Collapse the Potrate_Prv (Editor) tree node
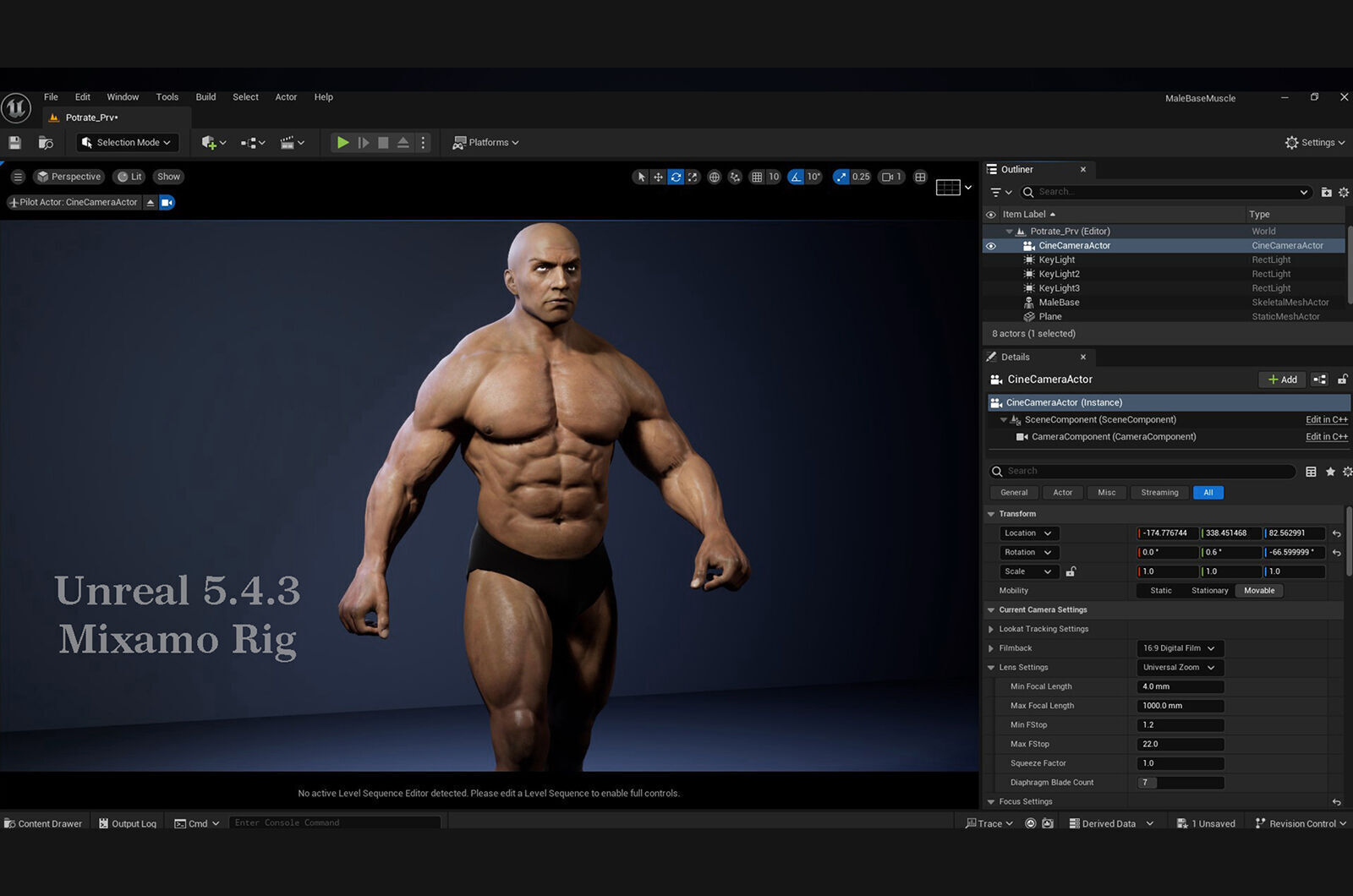Viewport: 1353px width, 896px height. click(x=1009, y=232)
